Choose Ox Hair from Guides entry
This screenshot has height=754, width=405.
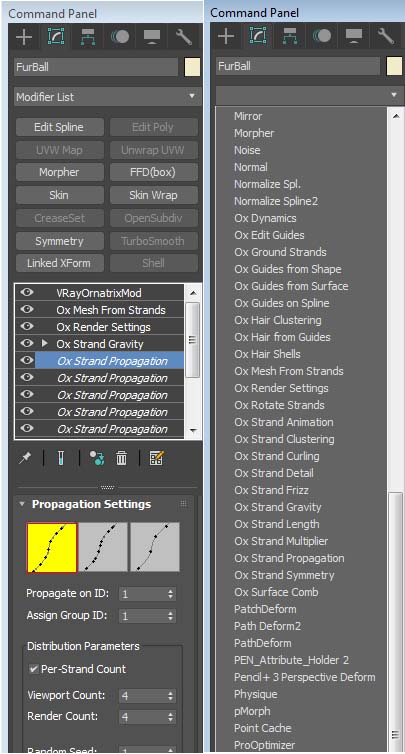(282, 337)
